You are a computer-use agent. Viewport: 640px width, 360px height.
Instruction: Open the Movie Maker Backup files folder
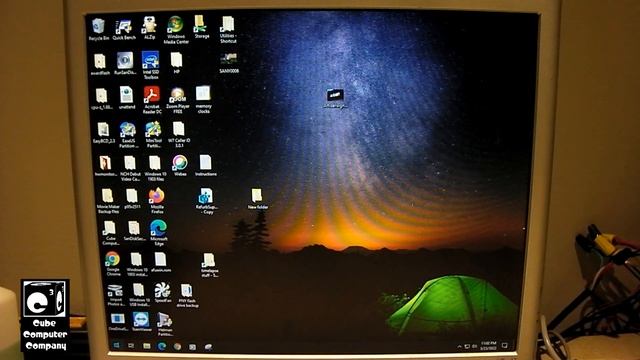(108, 201)
